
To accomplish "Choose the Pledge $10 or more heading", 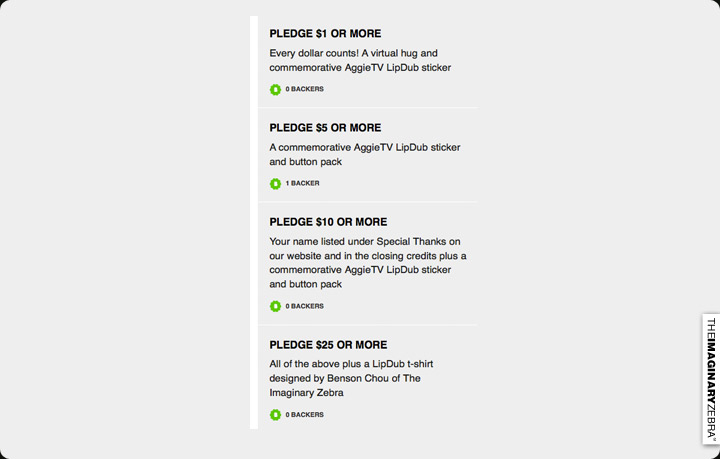I will 328,222.
